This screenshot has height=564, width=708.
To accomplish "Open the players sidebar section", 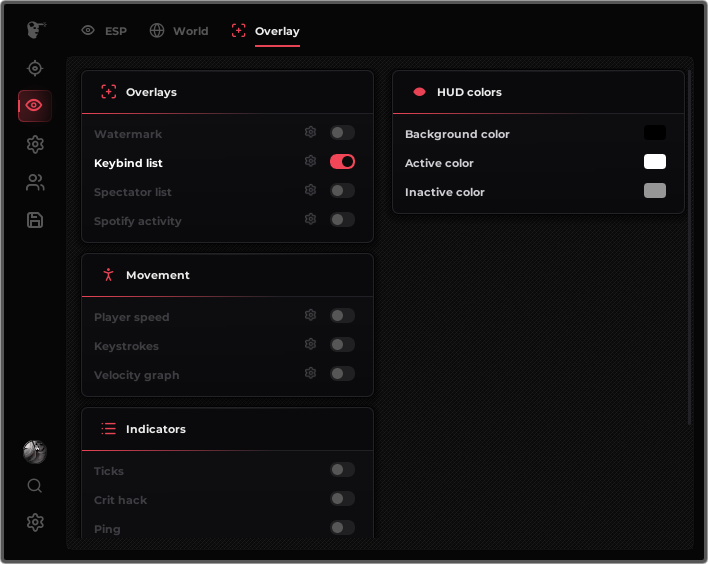I will pyautogui.click(x=35, y=182).
